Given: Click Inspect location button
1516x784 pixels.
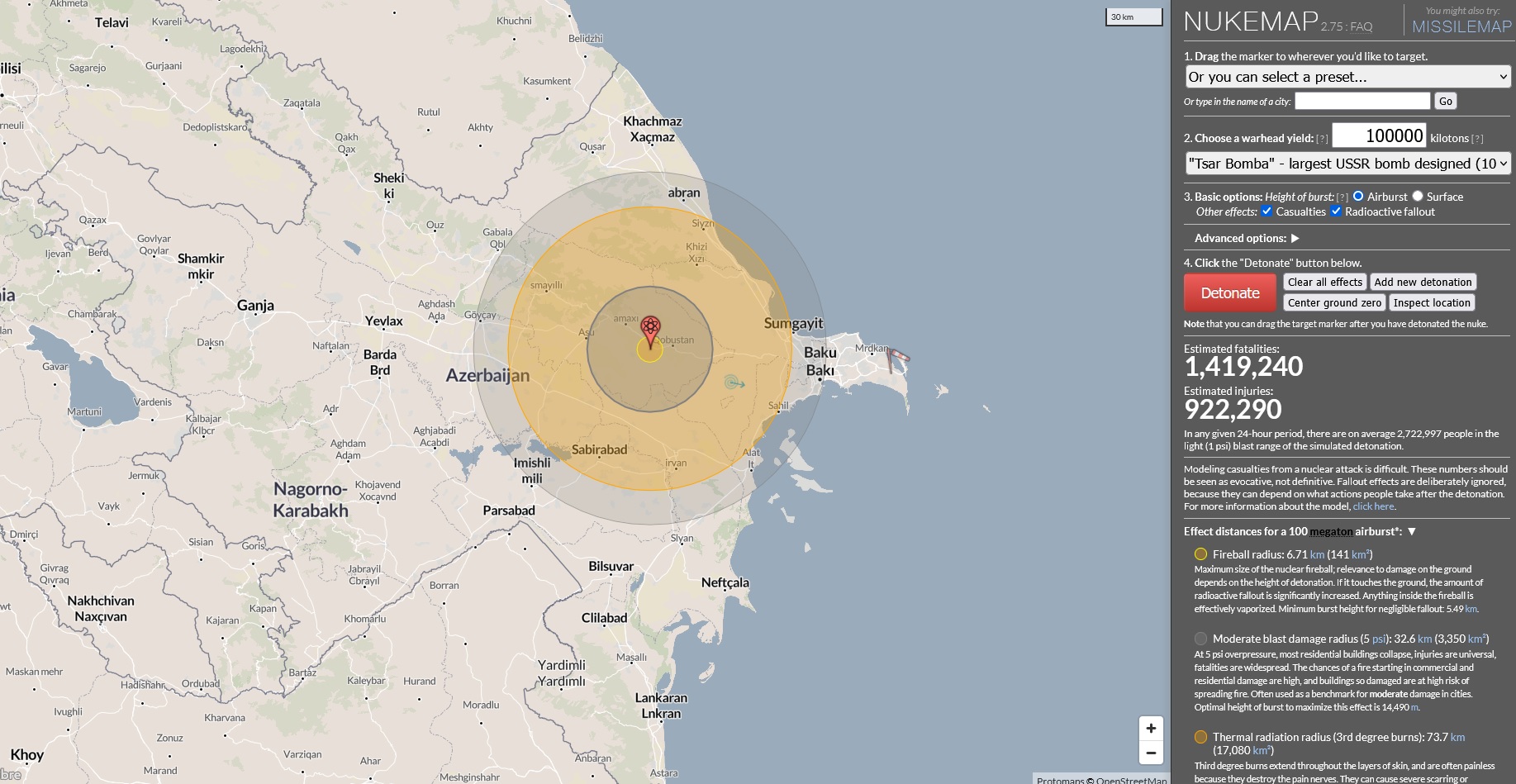Looking at the screenshot, I should pos(1432,302).
